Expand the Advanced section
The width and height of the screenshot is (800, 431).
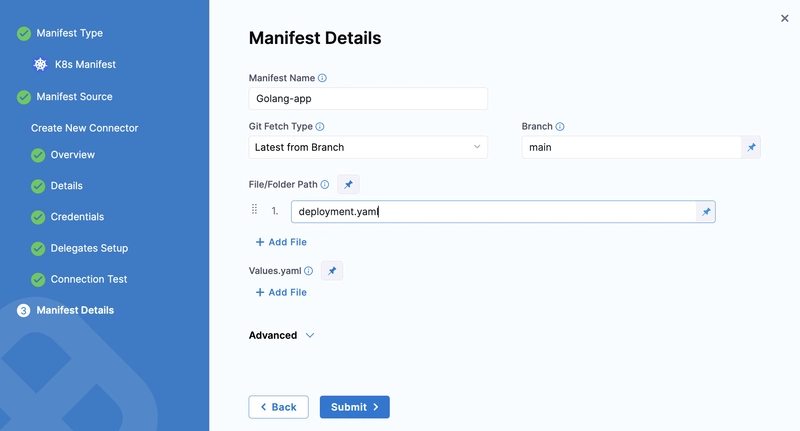coord(282,335)
